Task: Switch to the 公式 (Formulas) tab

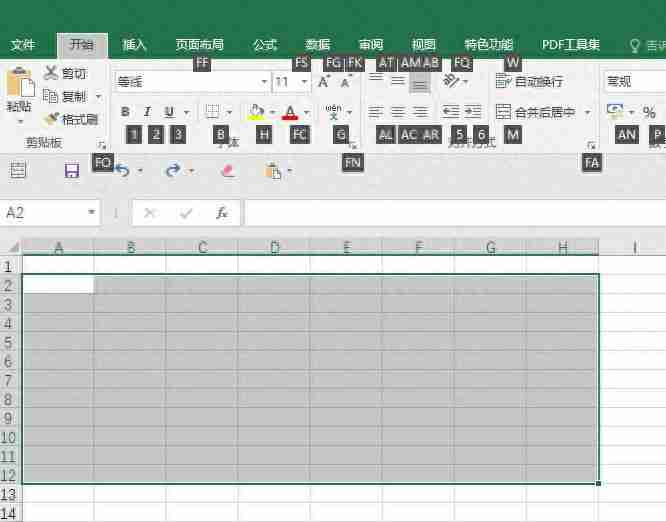Action: [x=265, y=45]
